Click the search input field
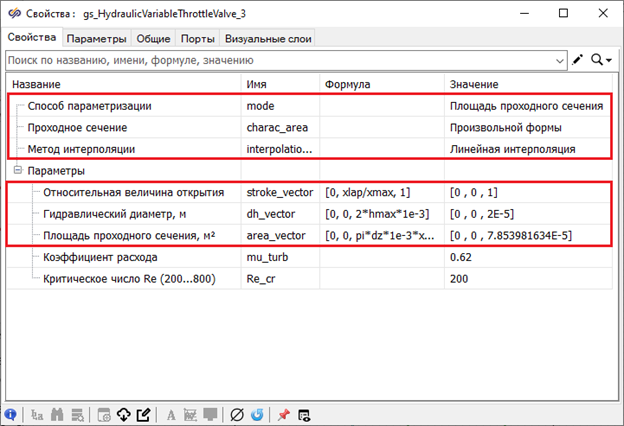Screen dimensions: 624x426 pyautogui.click(x=280, y=60)
